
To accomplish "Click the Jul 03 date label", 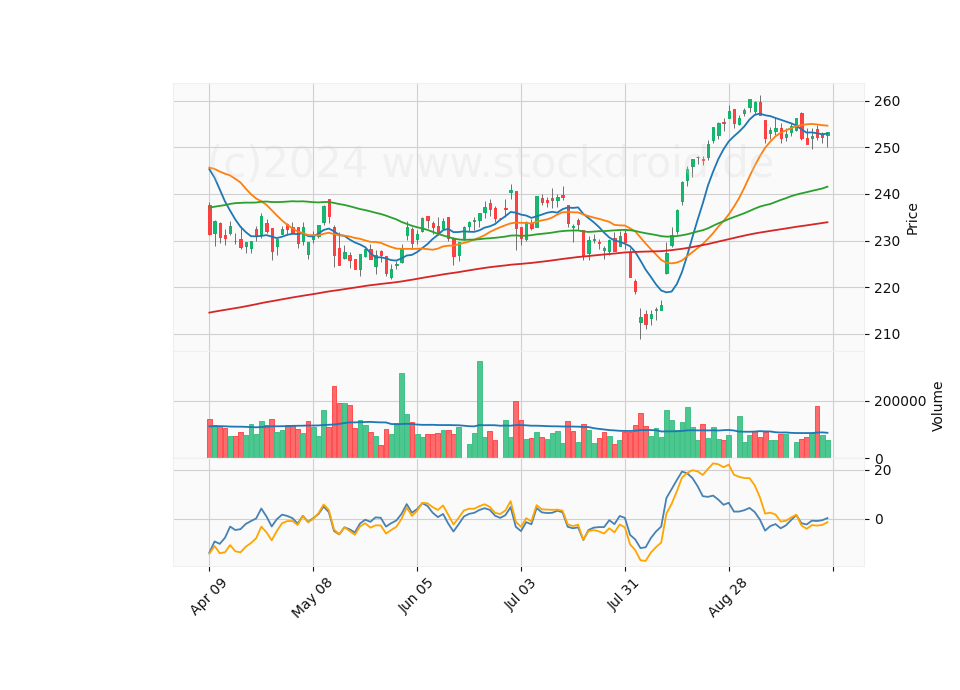I will pos(520,594).
